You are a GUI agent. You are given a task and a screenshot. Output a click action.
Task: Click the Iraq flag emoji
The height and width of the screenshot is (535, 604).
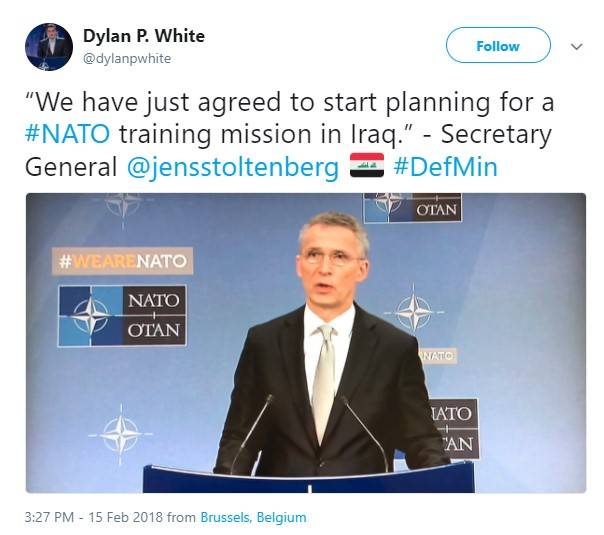point(366,166)
